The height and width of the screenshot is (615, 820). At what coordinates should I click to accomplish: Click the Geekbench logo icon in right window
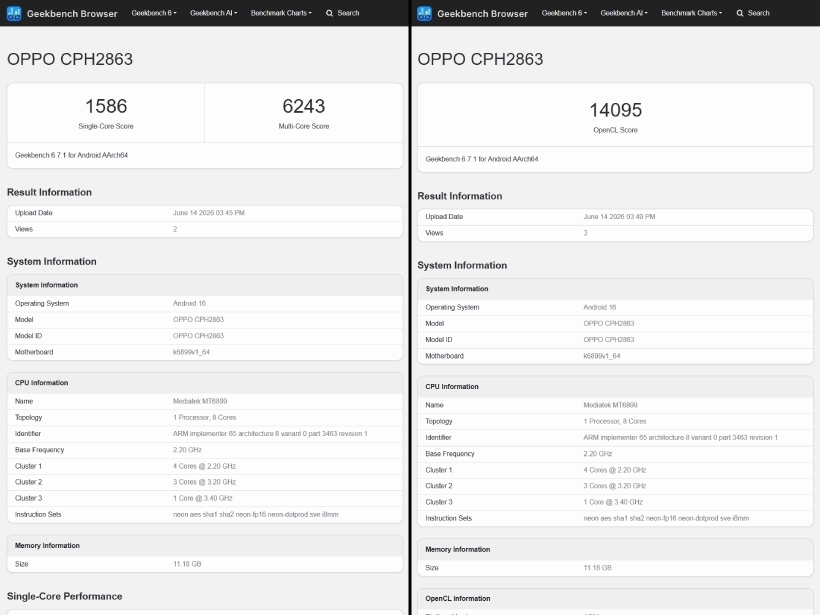pyautogui.click(x=425, y=13)
